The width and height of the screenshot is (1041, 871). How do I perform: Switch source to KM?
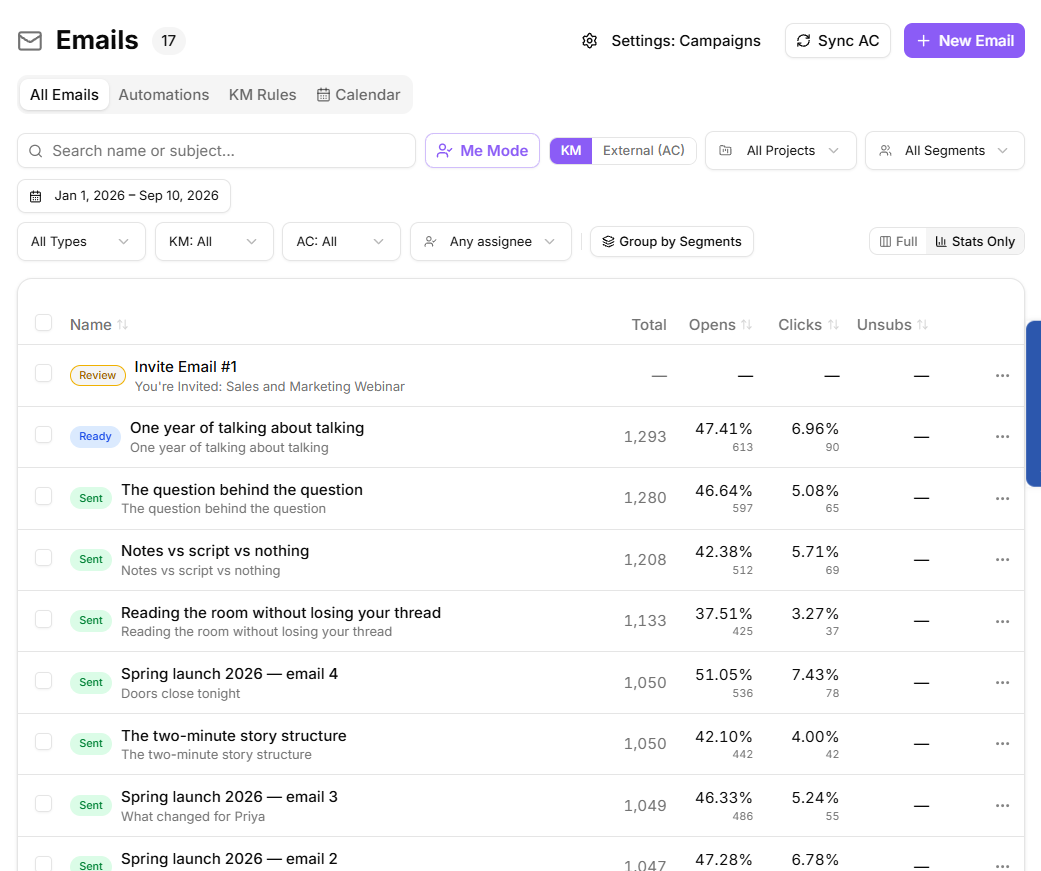[571, 151]
